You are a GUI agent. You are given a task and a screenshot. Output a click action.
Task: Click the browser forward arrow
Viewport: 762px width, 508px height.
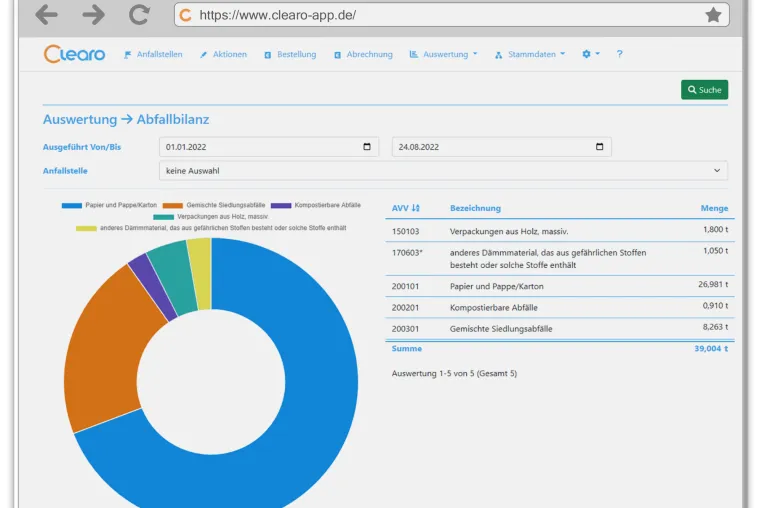93,15
